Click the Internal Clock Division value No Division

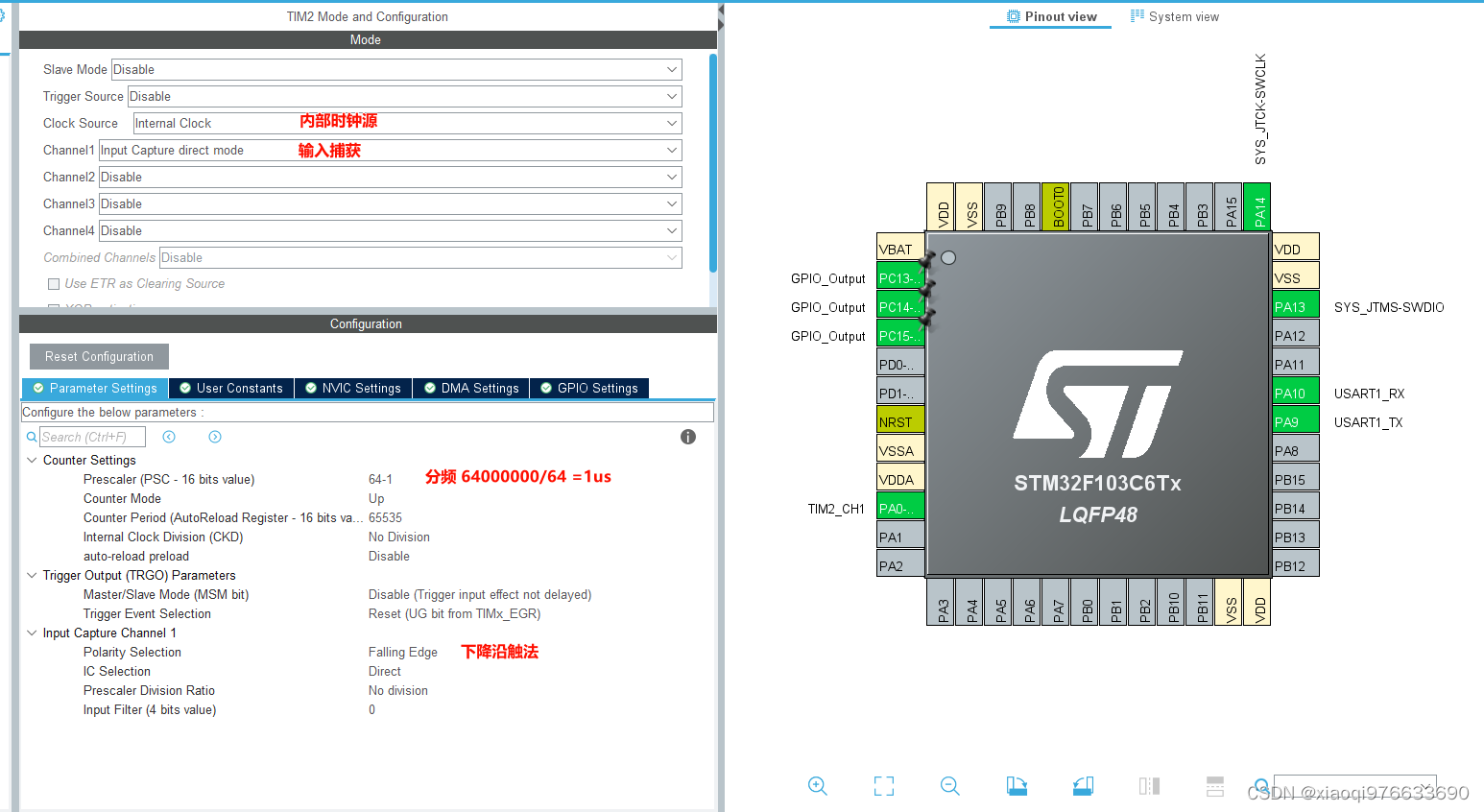tap(399, 537)
